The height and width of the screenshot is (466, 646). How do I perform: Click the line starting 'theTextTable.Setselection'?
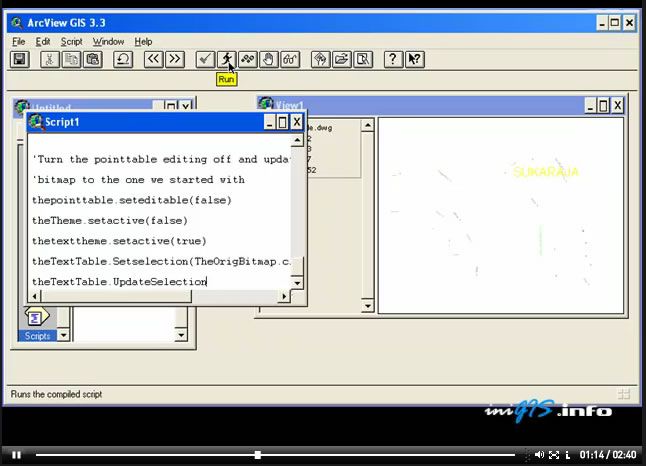[x=161, y=262]
